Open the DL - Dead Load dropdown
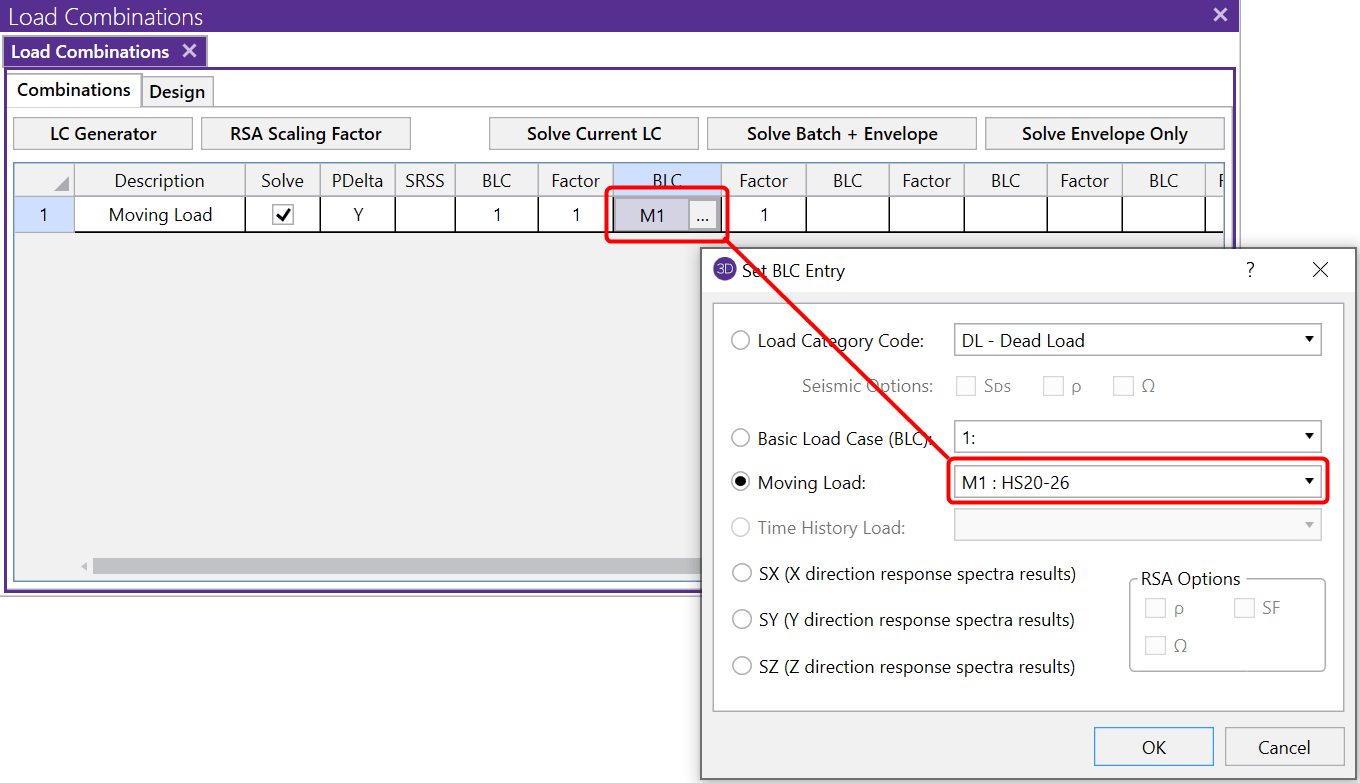The height and width of the screenshot is (783, 1360). (1137, 340)
